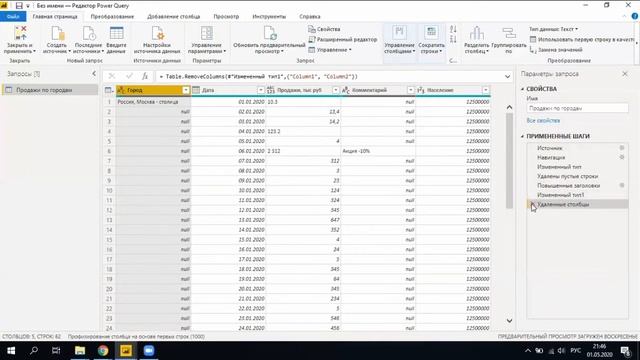Switch to Главная страница tab

55,16
